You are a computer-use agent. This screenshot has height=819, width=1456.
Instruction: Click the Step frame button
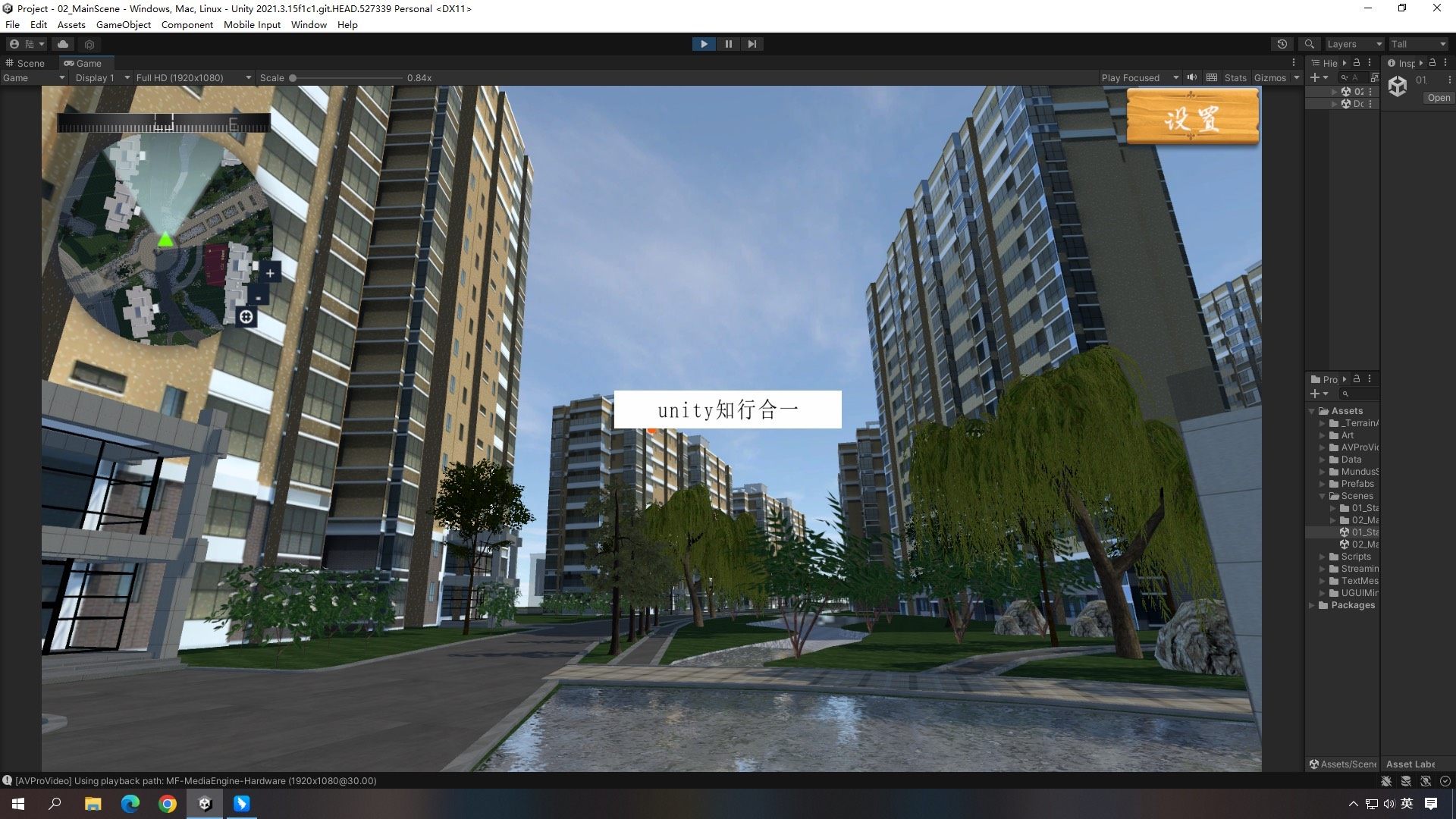[x=752, y=44]
